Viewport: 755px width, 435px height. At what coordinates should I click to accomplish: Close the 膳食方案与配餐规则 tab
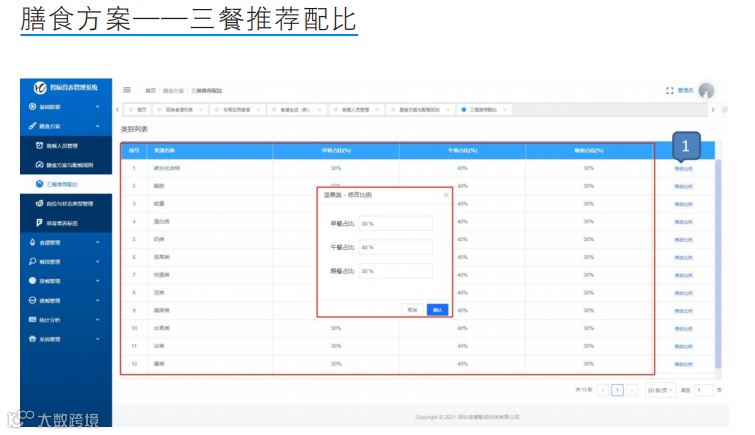[x=447, y=110]
